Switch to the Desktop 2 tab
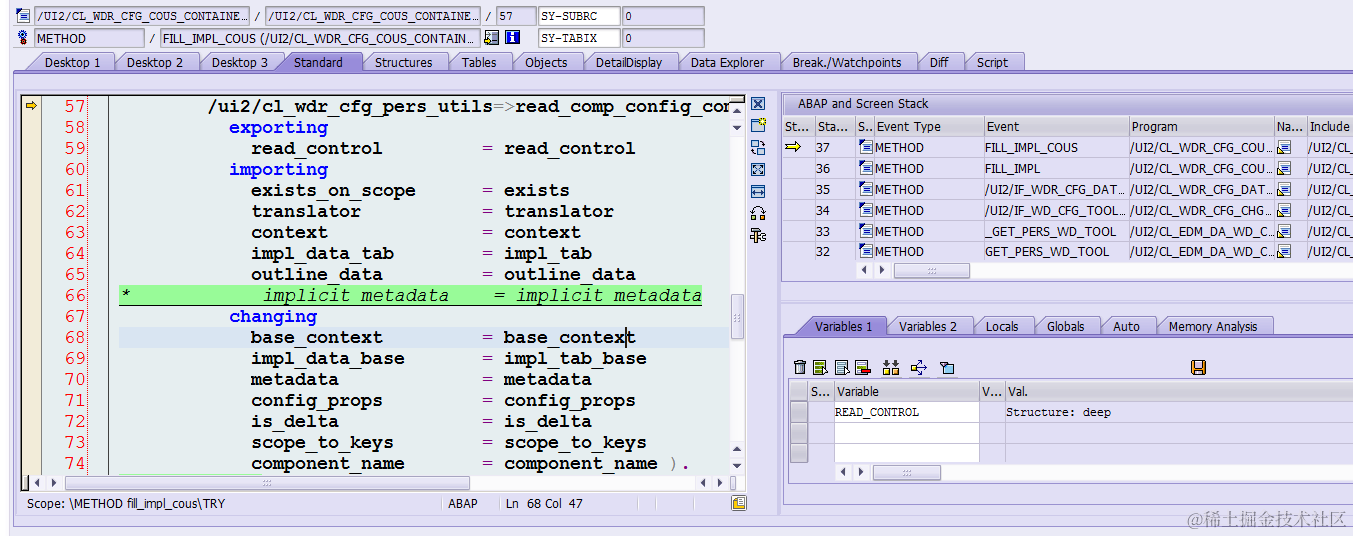Screen dimensions: 1353x536 click(x=154, y=62)
